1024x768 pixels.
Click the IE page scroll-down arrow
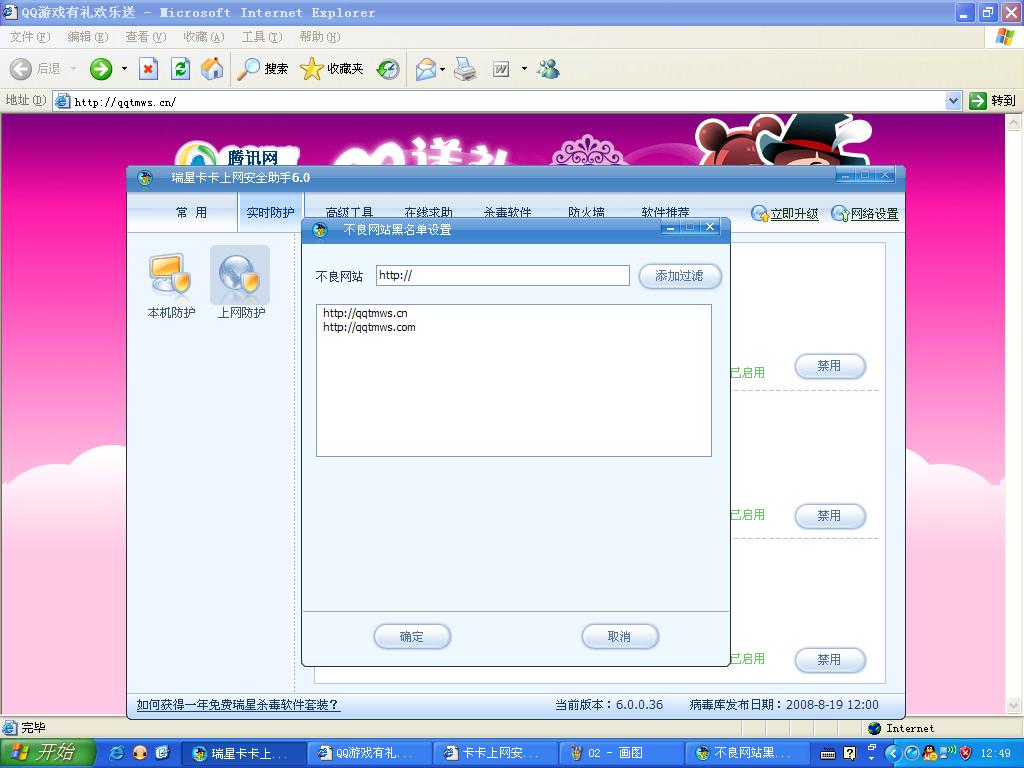(x=1013, y=706)
